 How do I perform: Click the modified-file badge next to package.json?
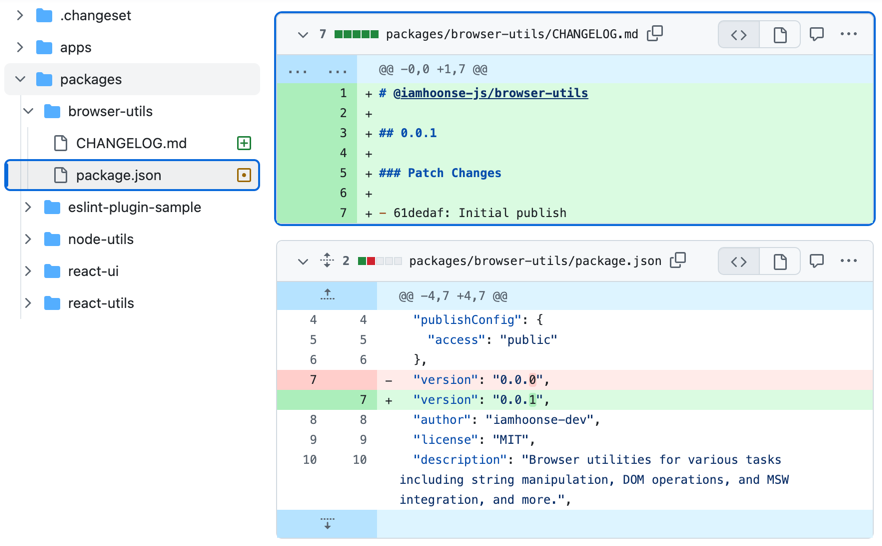coord(244,175)
